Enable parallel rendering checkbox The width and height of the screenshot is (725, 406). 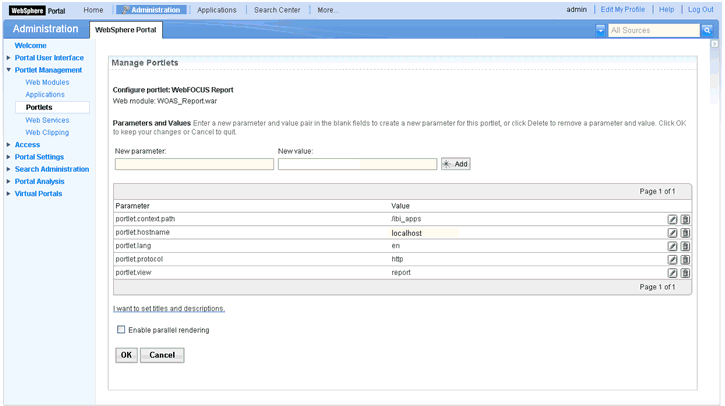[121, 330]
